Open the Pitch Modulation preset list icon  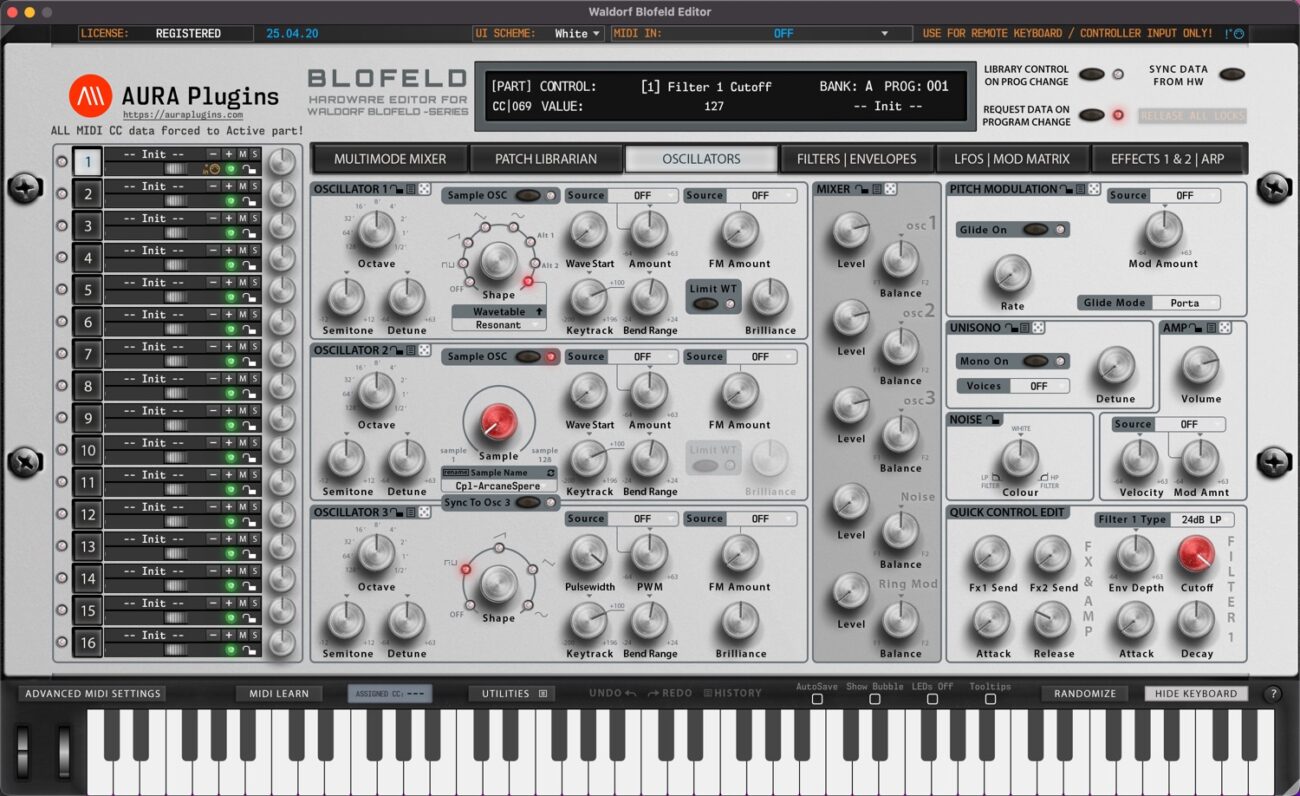coord(1080,189)
